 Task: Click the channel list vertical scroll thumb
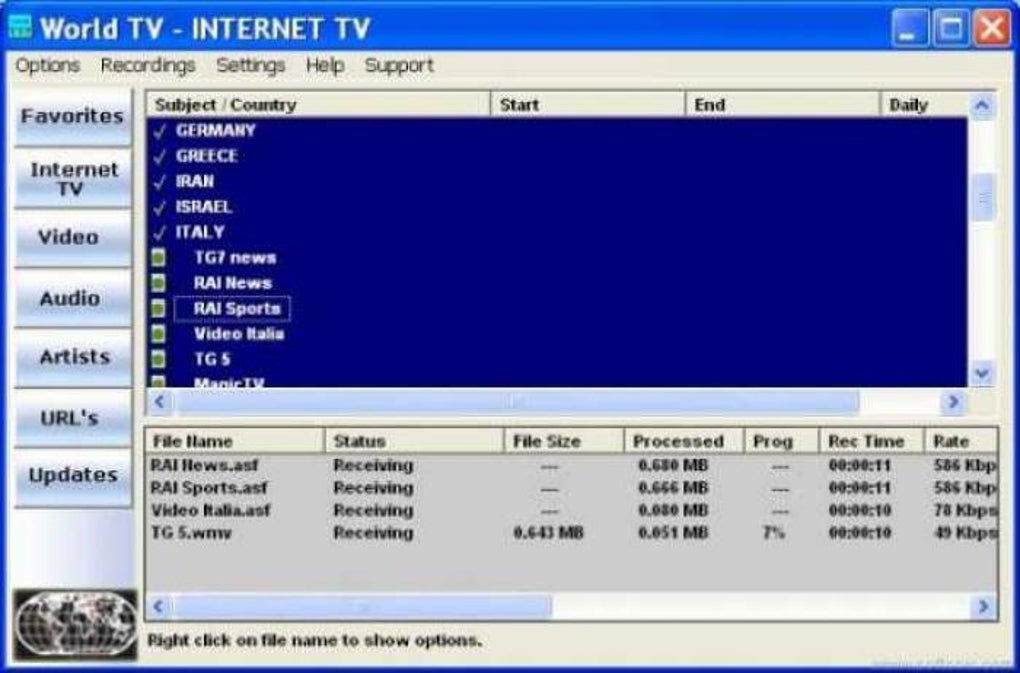(983, 197)
